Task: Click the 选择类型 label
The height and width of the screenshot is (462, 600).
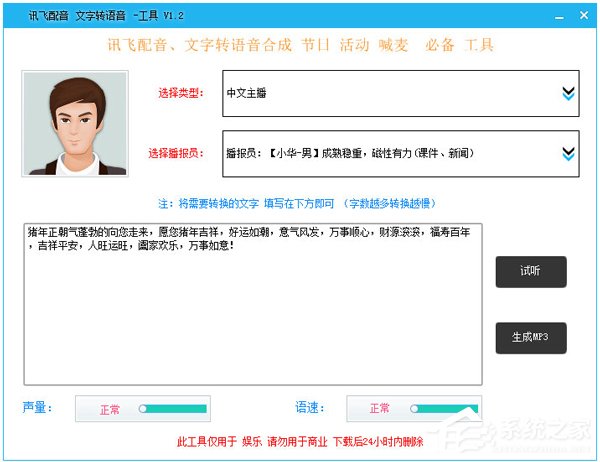Action: pyautogui.click(x=181, y=93)
